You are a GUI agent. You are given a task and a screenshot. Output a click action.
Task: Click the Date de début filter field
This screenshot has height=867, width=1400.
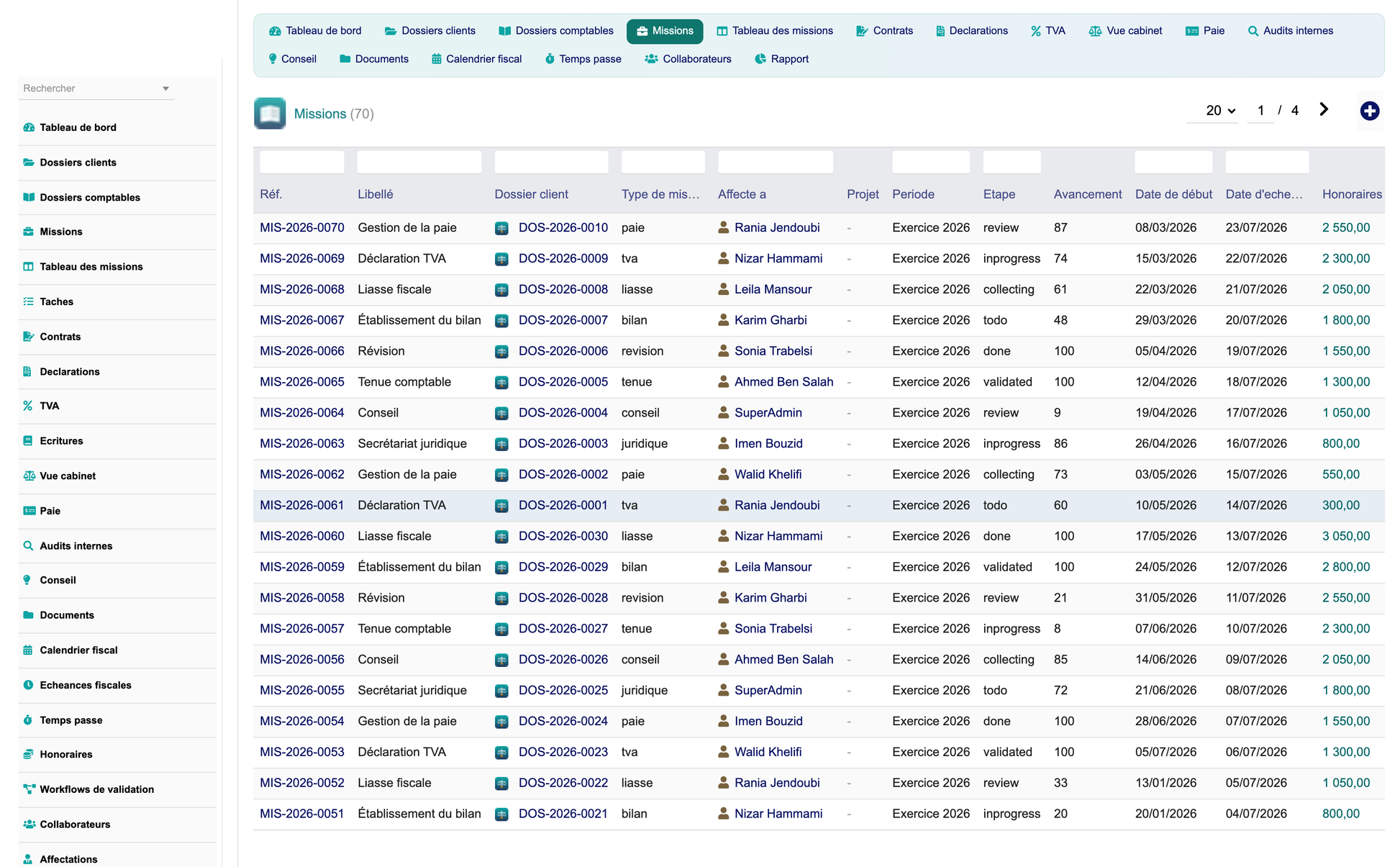[x=1173, y=162]
